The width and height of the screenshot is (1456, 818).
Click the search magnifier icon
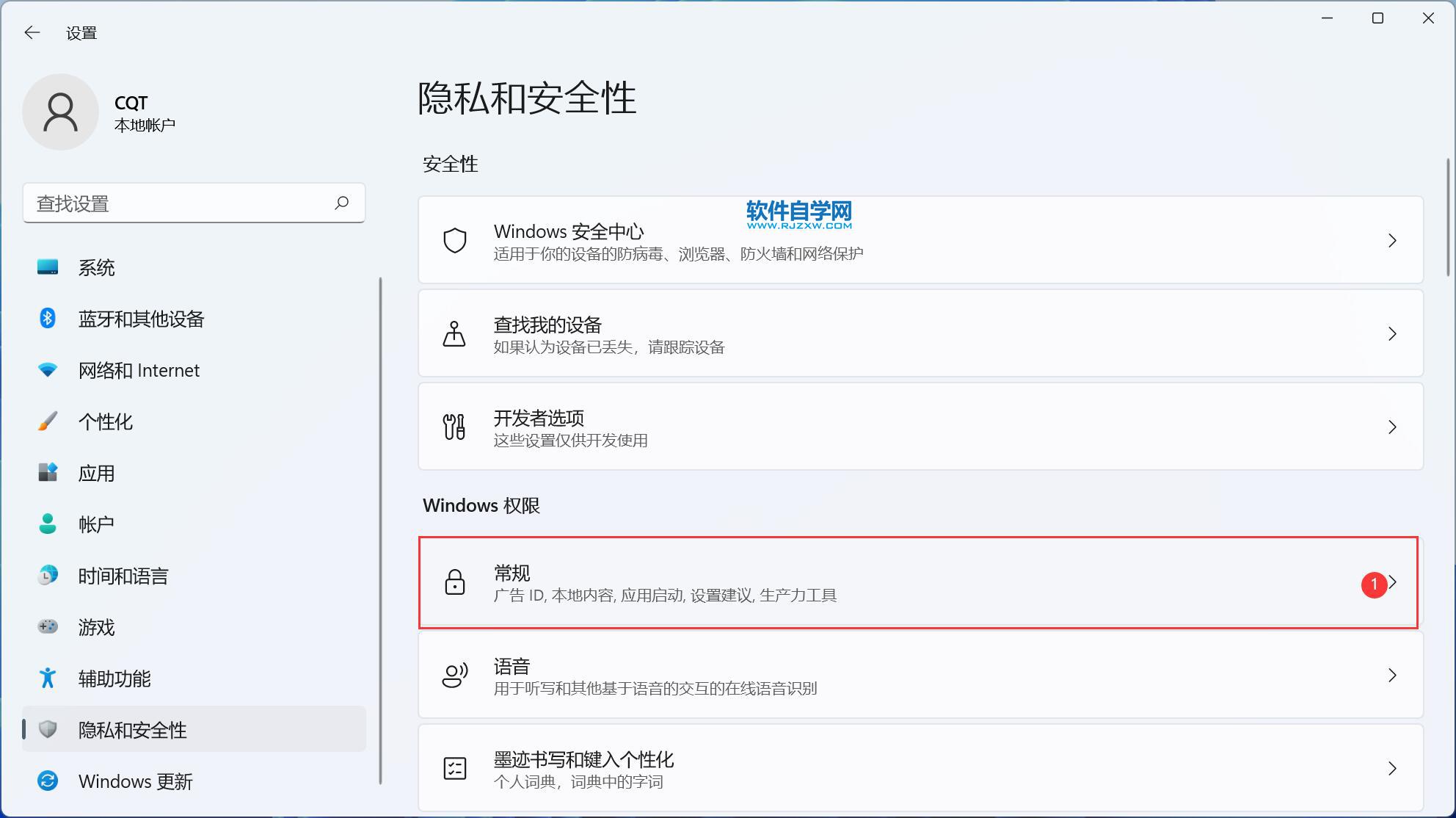pos(342,203)
